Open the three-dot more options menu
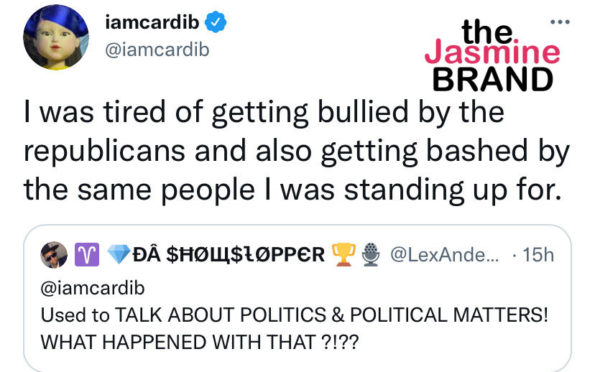Viewport: 595px width, 372px height. click(x=560, y=22)
